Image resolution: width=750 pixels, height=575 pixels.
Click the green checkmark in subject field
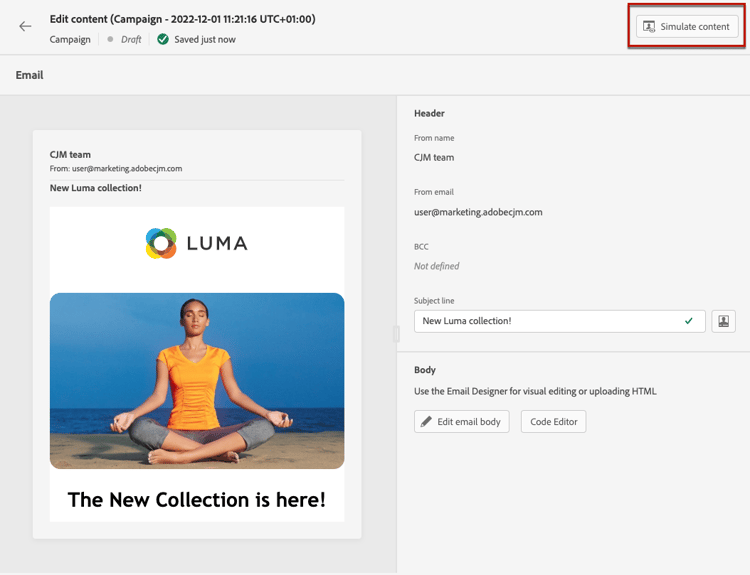click(689, 321)
